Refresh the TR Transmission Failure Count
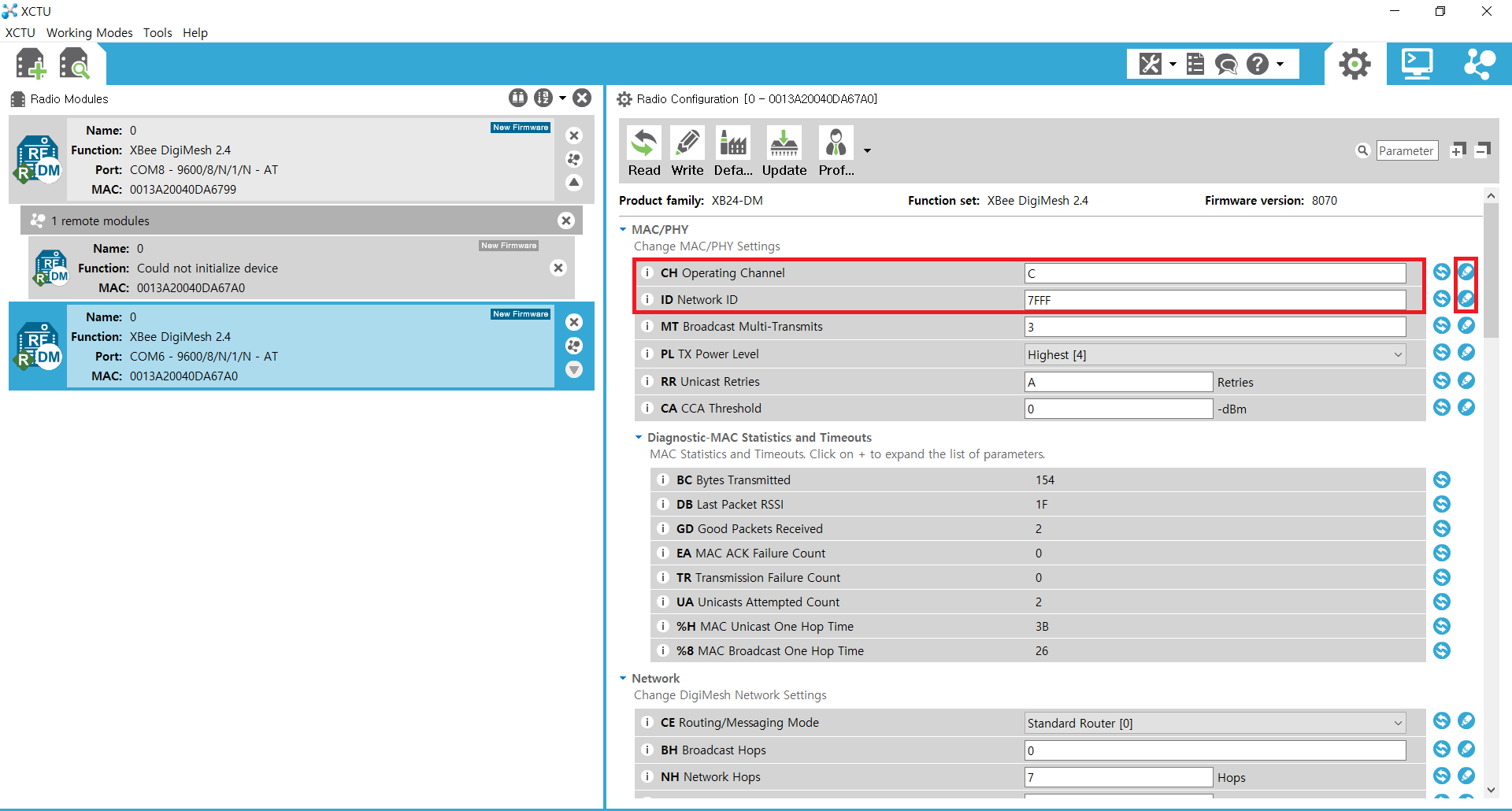The height and width of the screenshot is (811, 1512). [1441, 577]
